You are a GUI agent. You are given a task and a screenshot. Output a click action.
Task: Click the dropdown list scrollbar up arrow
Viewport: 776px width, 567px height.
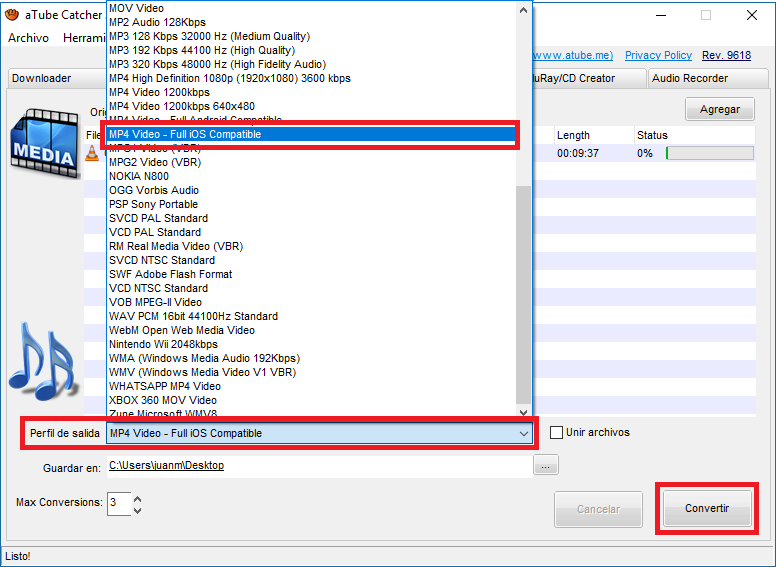[523, 10]
